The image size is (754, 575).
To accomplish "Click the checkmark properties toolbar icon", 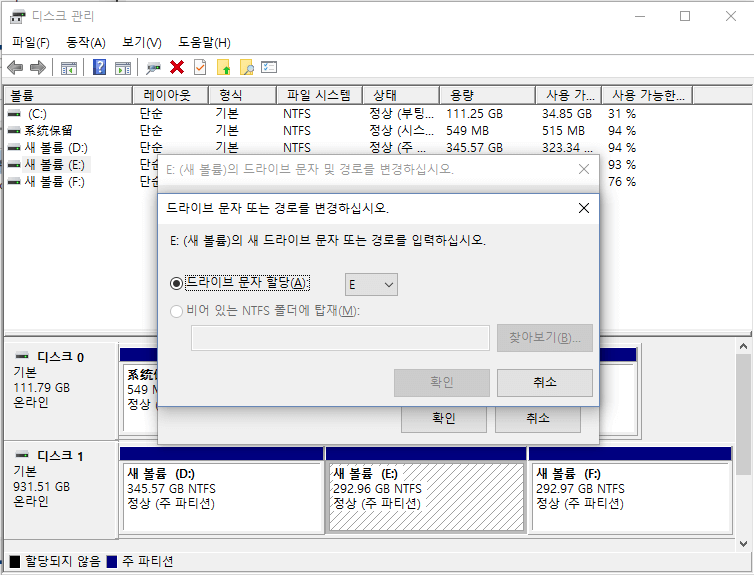I will coord(200,67).
